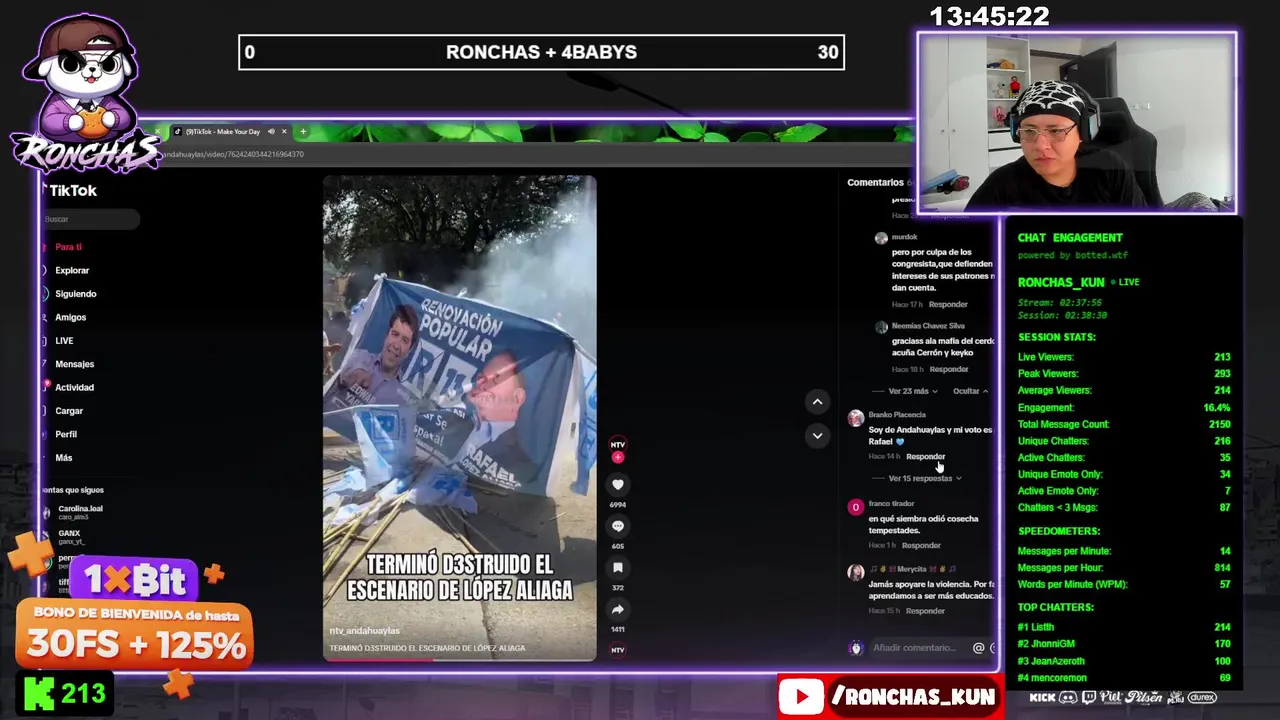
Task: Open Actividad notifications in sidebar
Action: [x=74, y=387]
